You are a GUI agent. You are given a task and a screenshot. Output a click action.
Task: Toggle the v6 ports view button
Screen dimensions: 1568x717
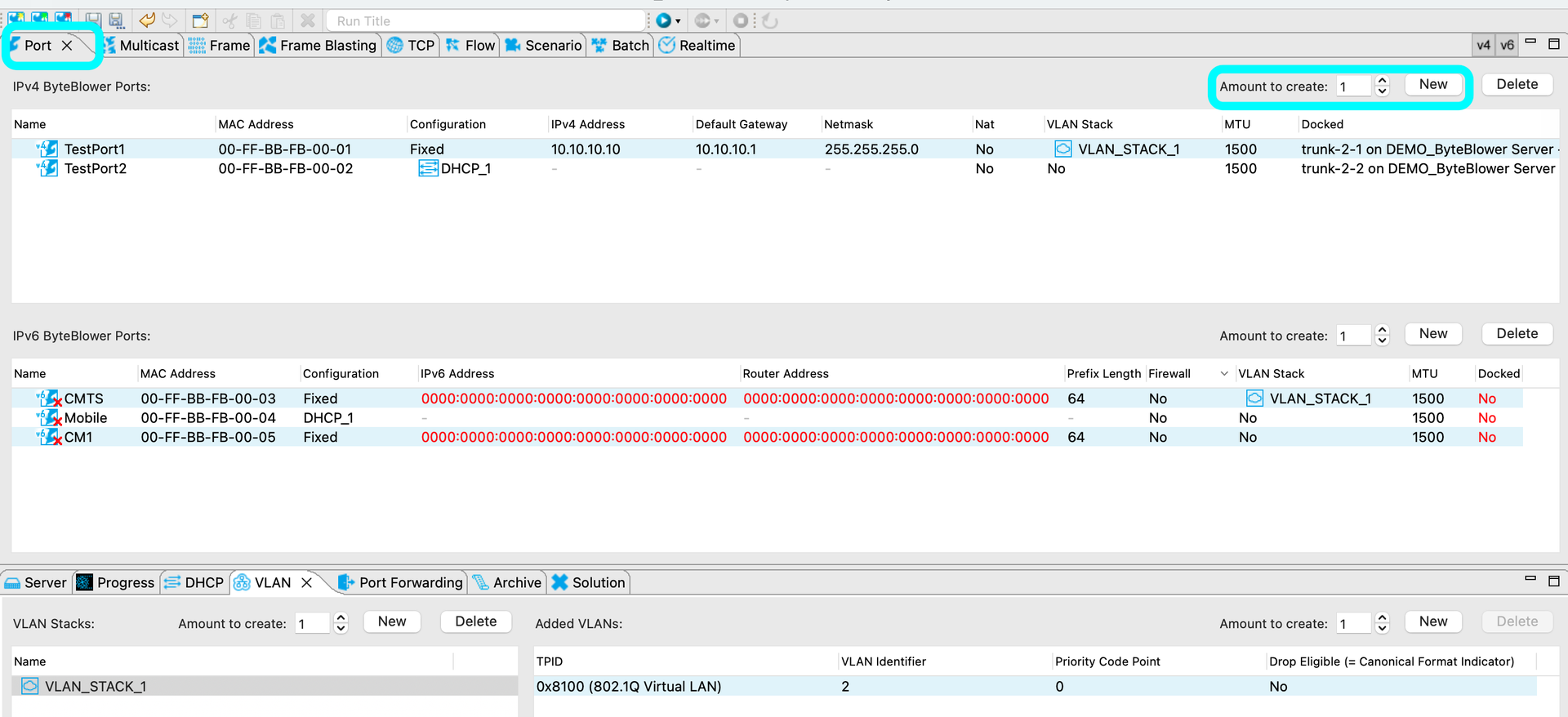1507,46
